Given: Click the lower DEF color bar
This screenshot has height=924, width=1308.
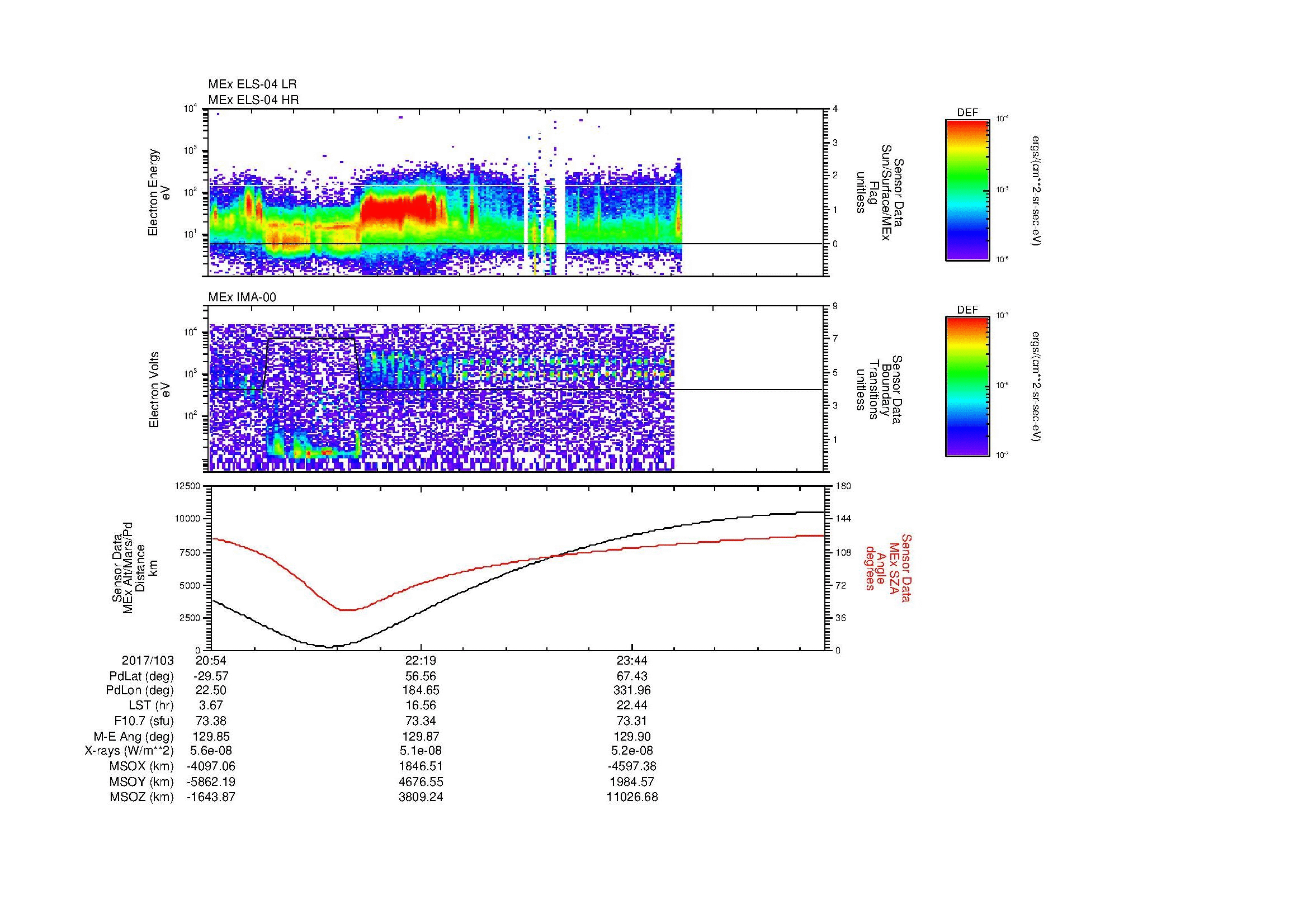Looking at the screenshot, I should [x=967, y=387].
